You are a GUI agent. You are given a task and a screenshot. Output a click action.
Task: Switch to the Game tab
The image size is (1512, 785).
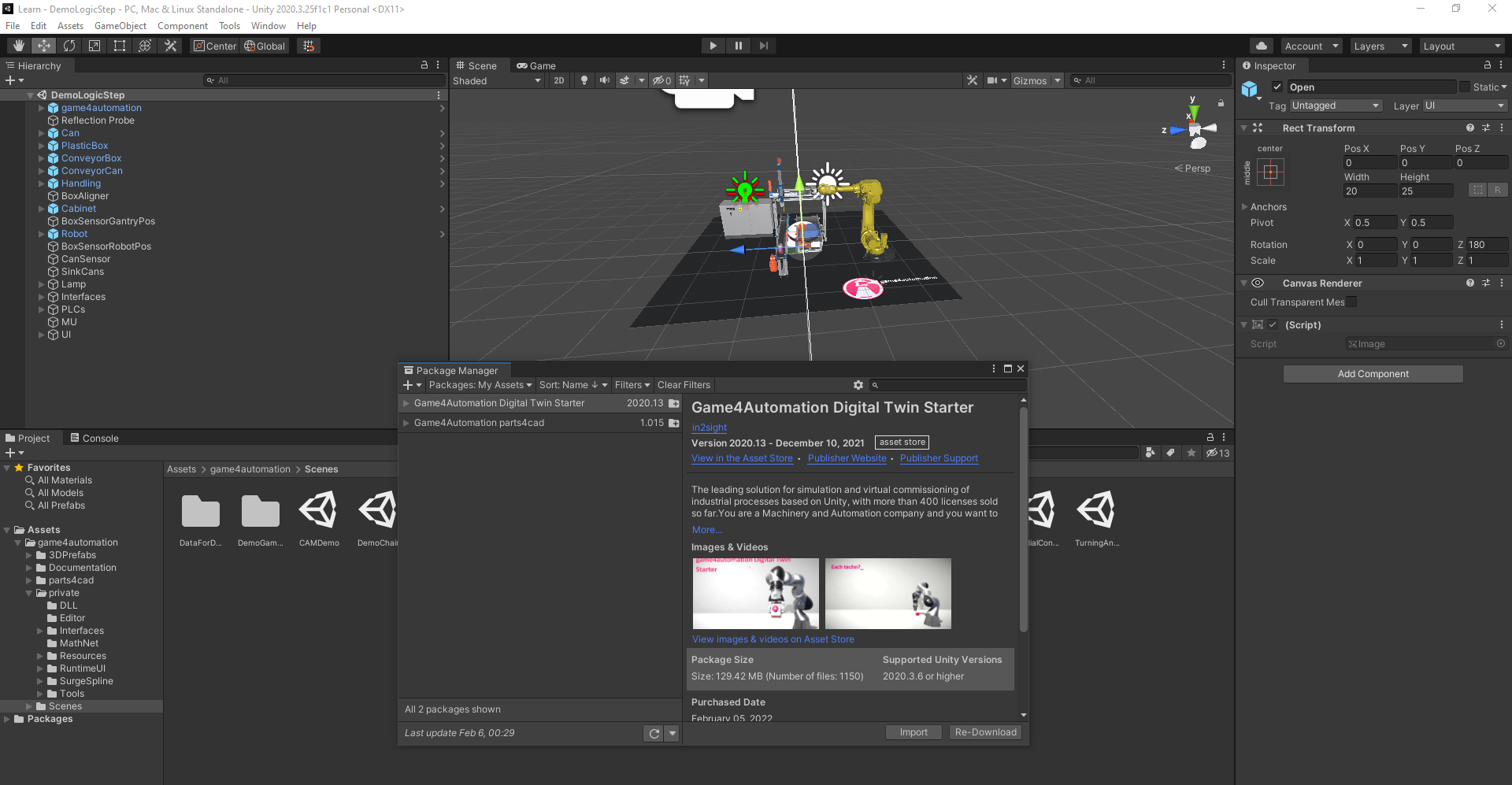point(536,65)
